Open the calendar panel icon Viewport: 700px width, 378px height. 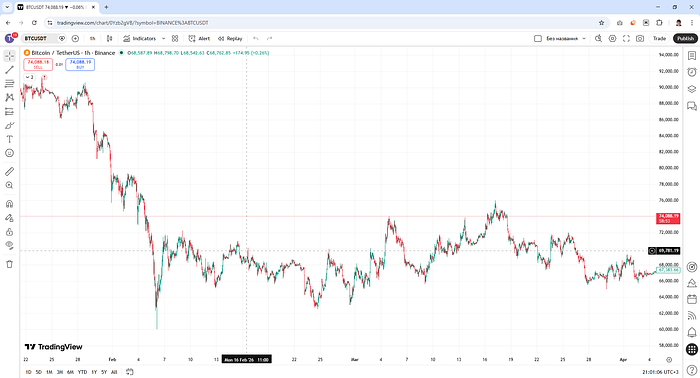[692, 299]
